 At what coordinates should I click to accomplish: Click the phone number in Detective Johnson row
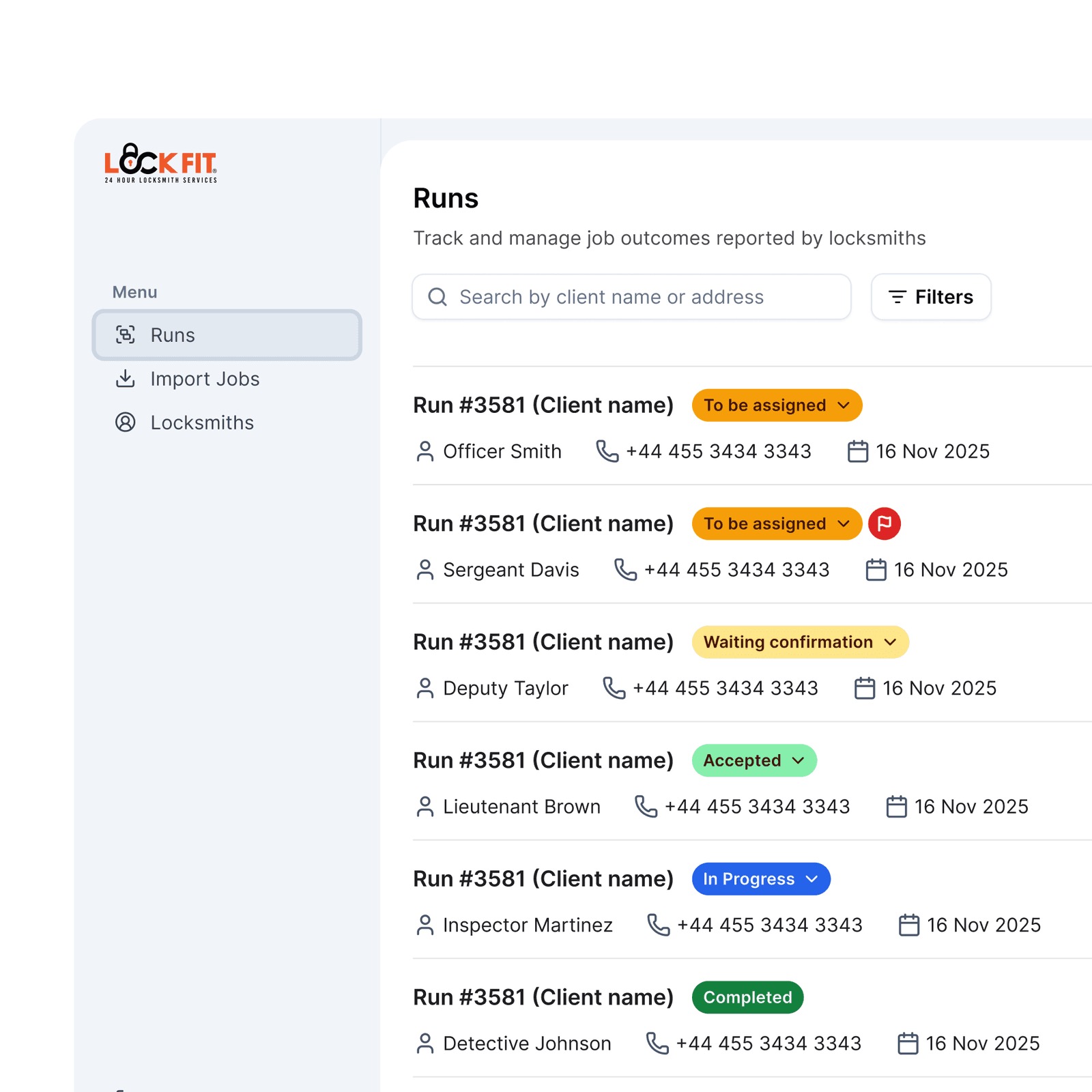(768, 1044)
